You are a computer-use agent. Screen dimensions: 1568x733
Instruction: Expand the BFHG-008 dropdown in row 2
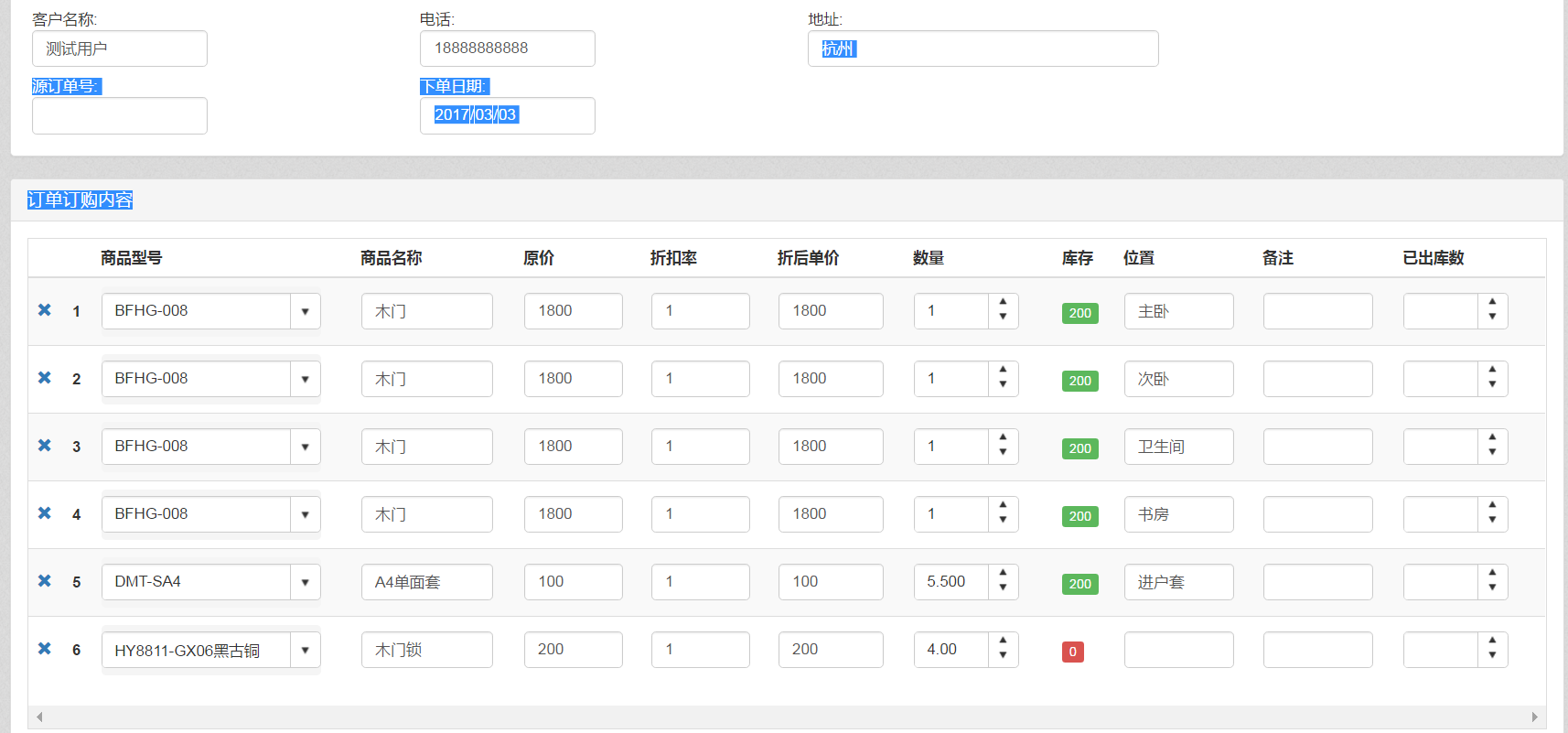click(x=305, y=379)
